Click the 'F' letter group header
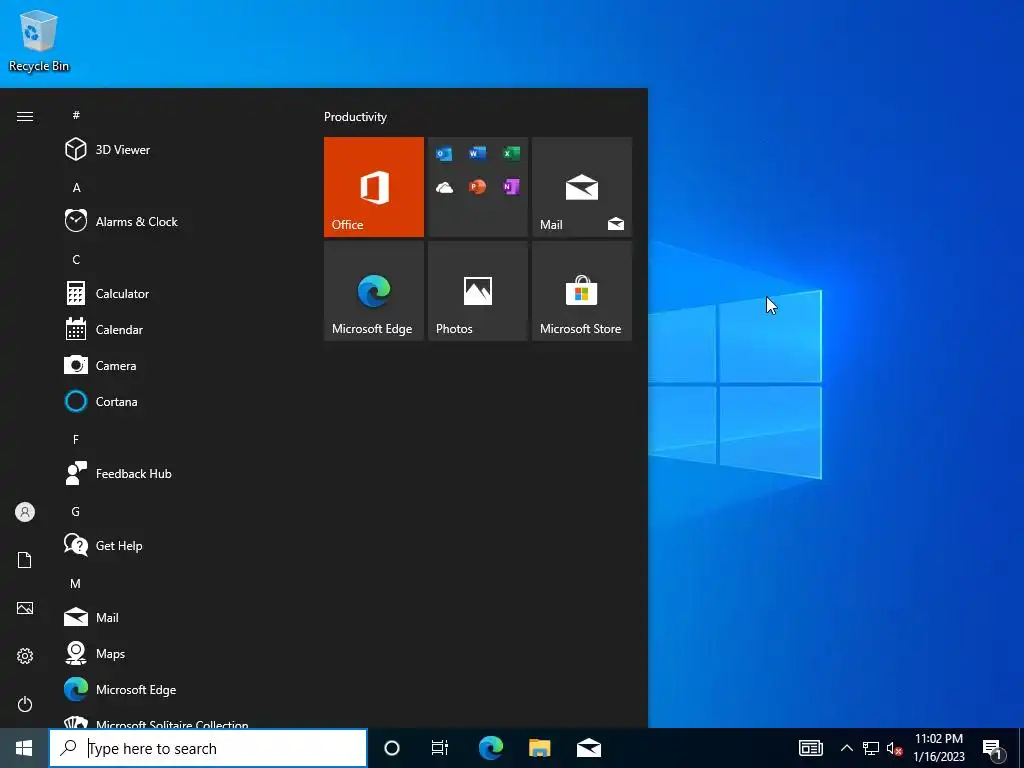 76,439
